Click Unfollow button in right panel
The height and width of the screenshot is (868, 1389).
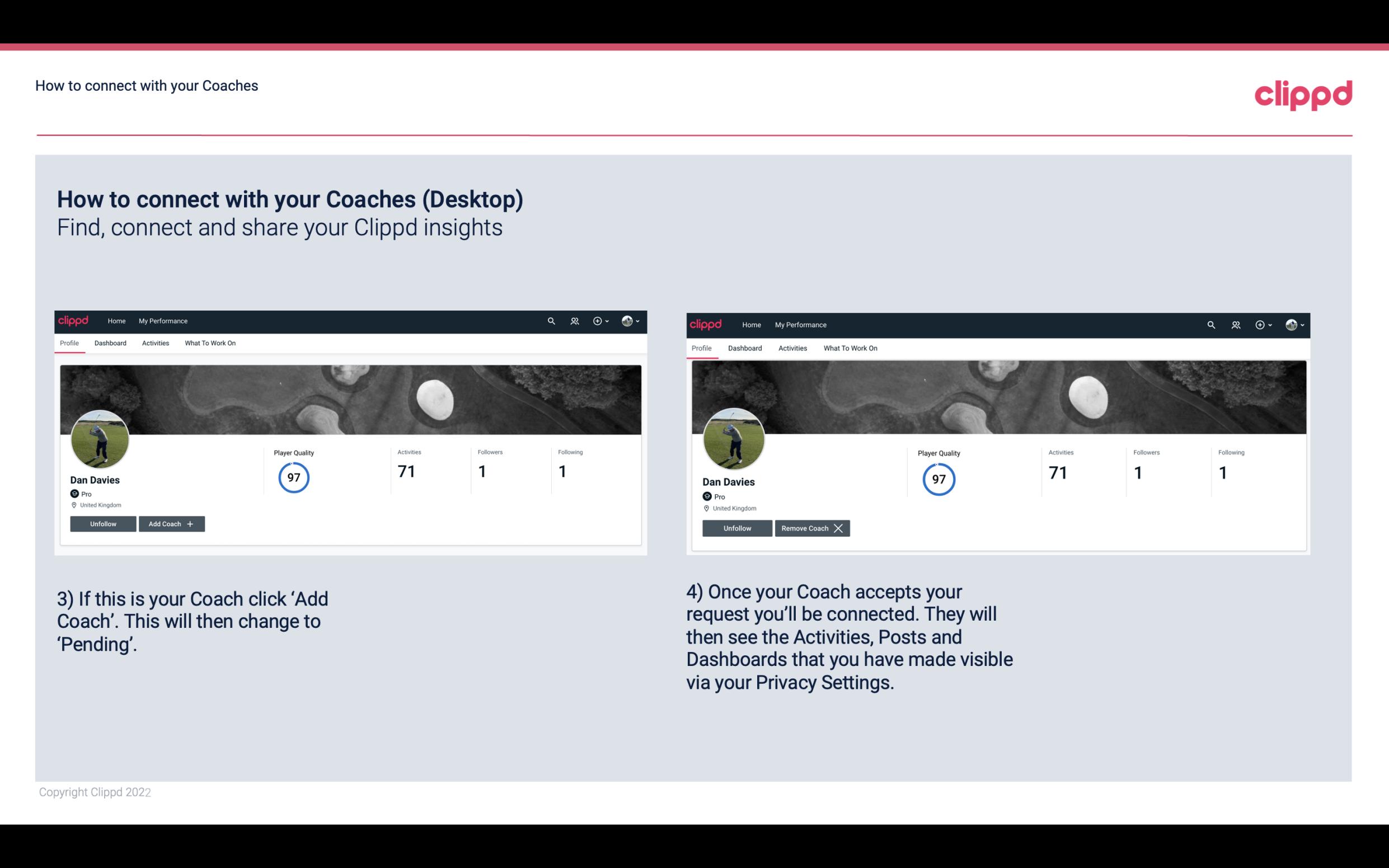pos(737,528)
